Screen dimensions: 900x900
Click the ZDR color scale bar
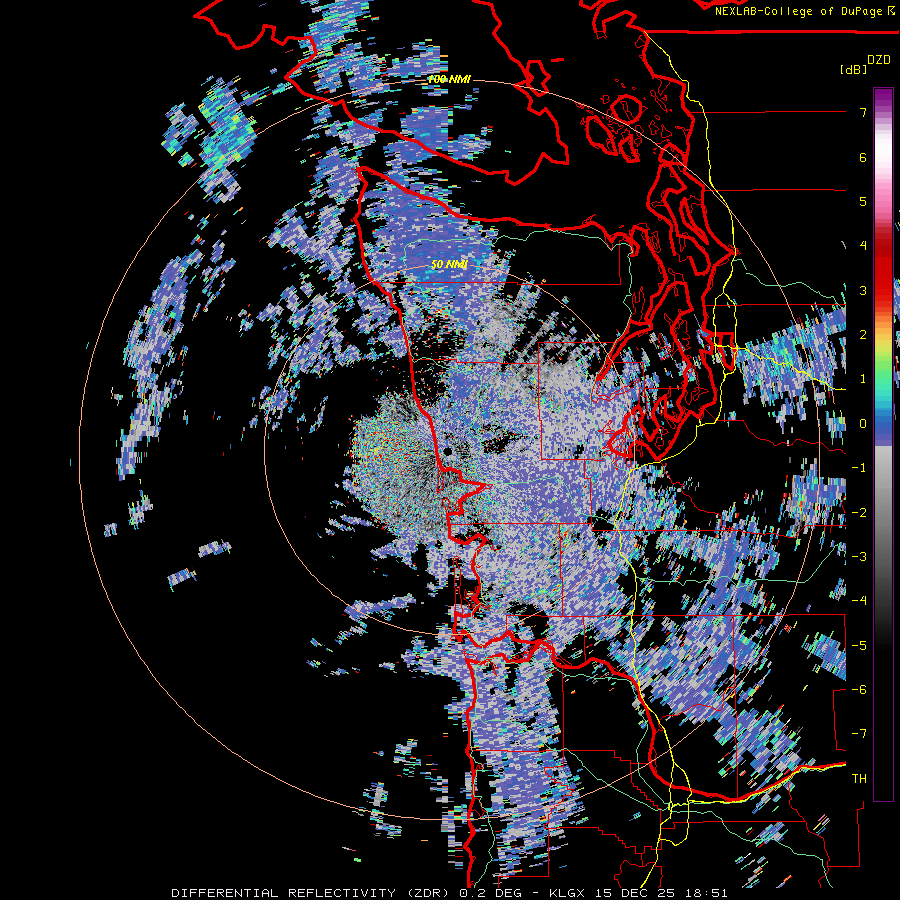[x=883, y=444]
